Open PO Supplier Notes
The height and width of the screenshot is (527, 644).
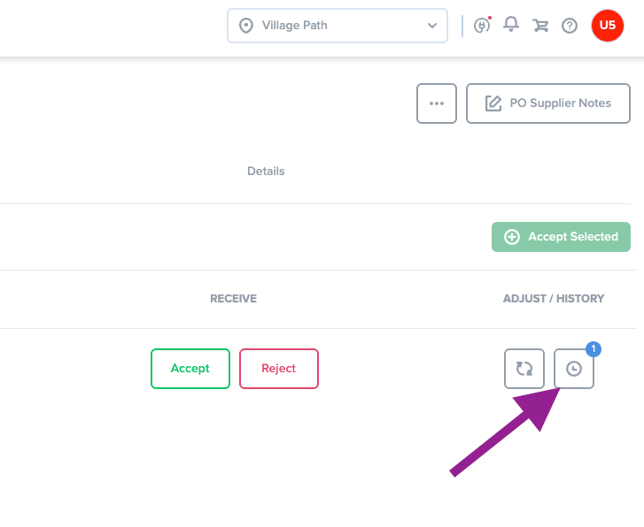(548, 103)
